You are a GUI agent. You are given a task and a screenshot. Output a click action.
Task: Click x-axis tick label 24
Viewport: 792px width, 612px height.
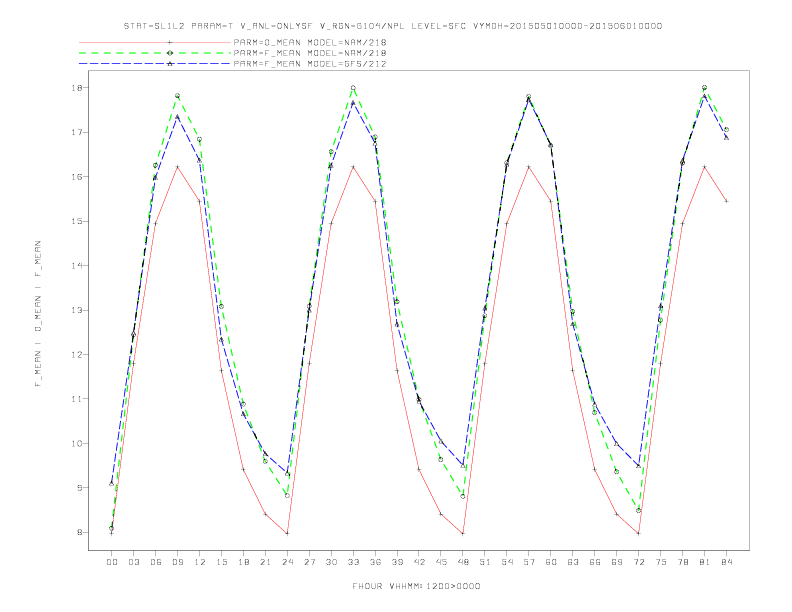[x=287, y=562]
